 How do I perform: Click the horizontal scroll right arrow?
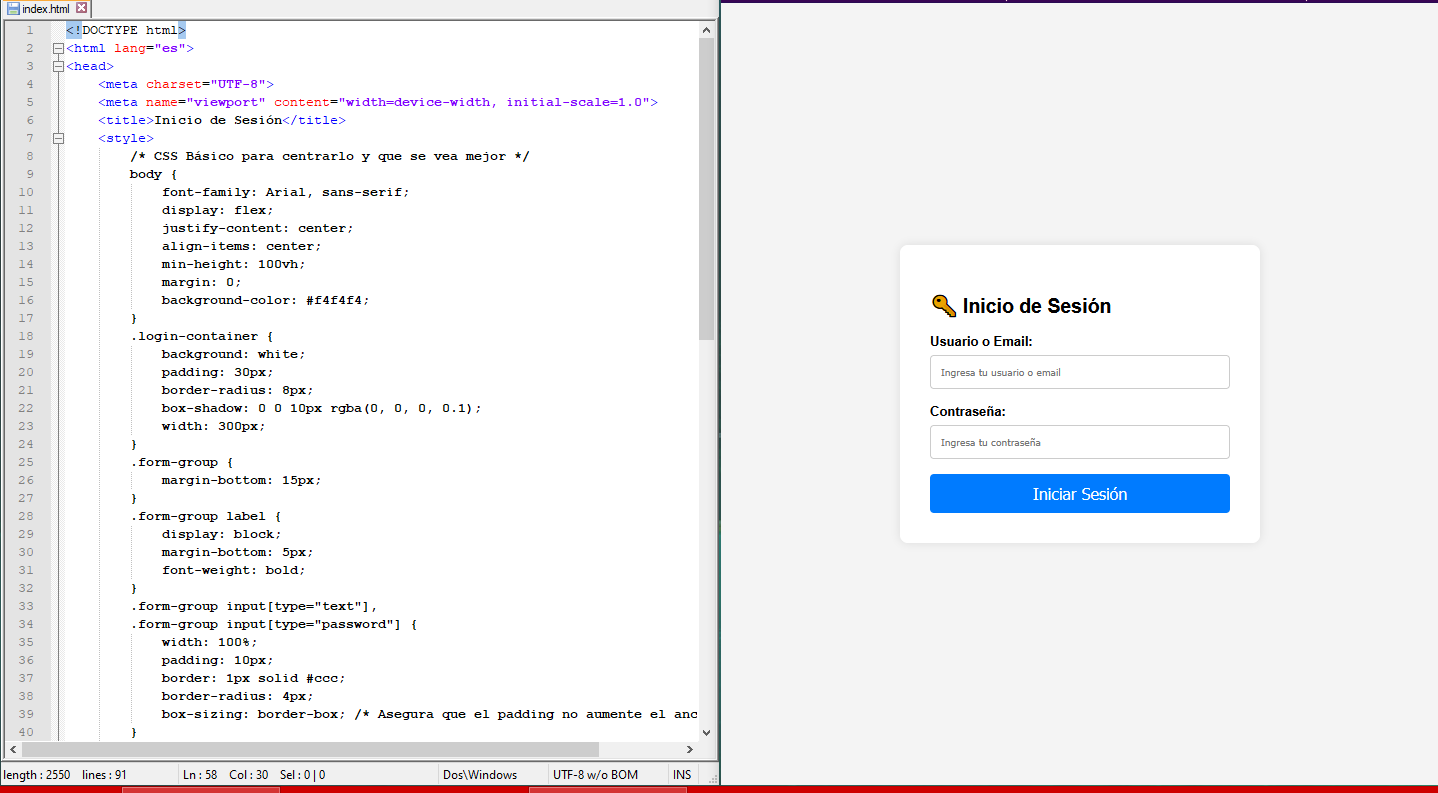point(689,749)
